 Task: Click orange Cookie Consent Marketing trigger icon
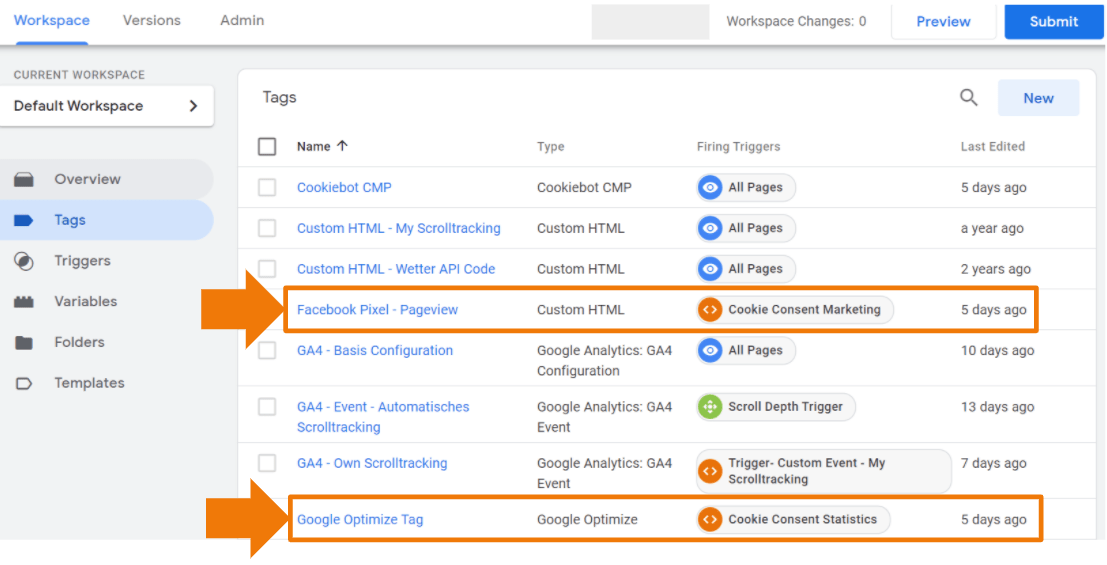pyautogui.click(x=710, y=310)
